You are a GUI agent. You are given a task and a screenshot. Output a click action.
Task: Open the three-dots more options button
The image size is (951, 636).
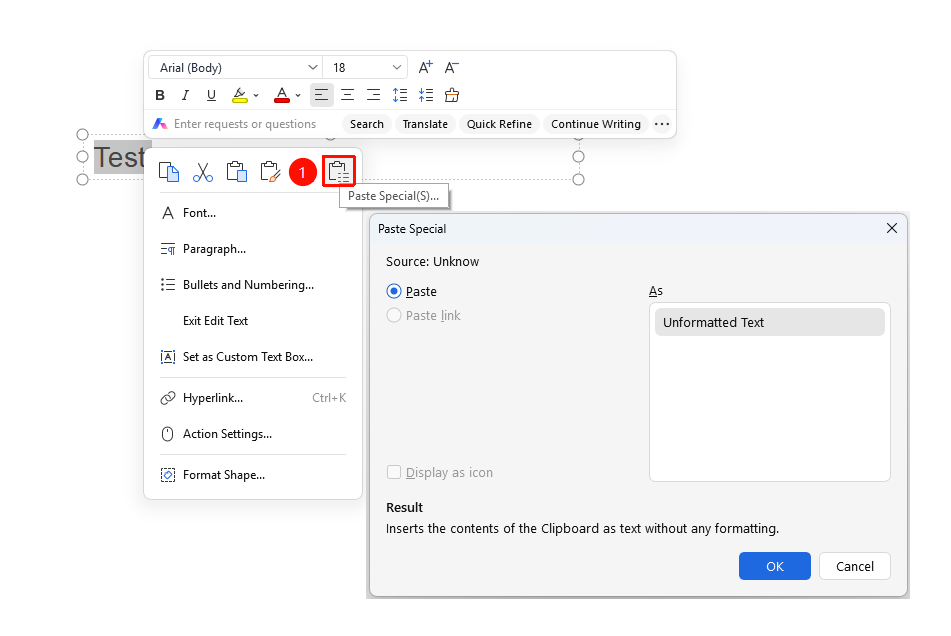[662, 124]
